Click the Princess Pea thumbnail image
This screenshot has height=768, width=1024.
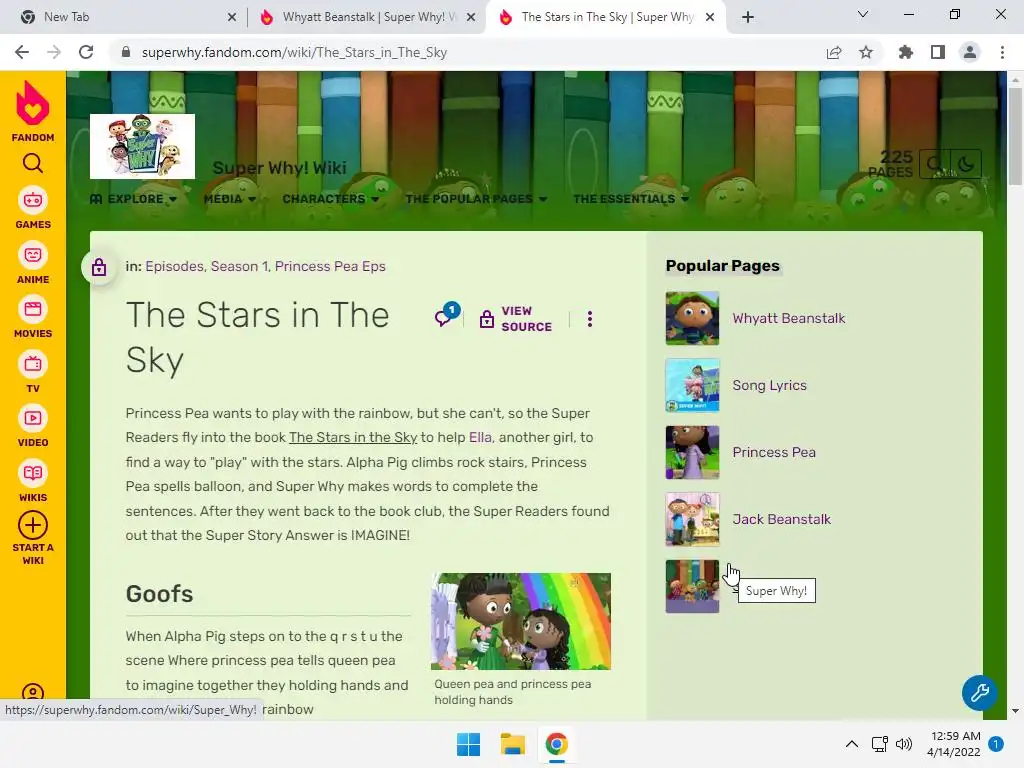tap(692, 452)
